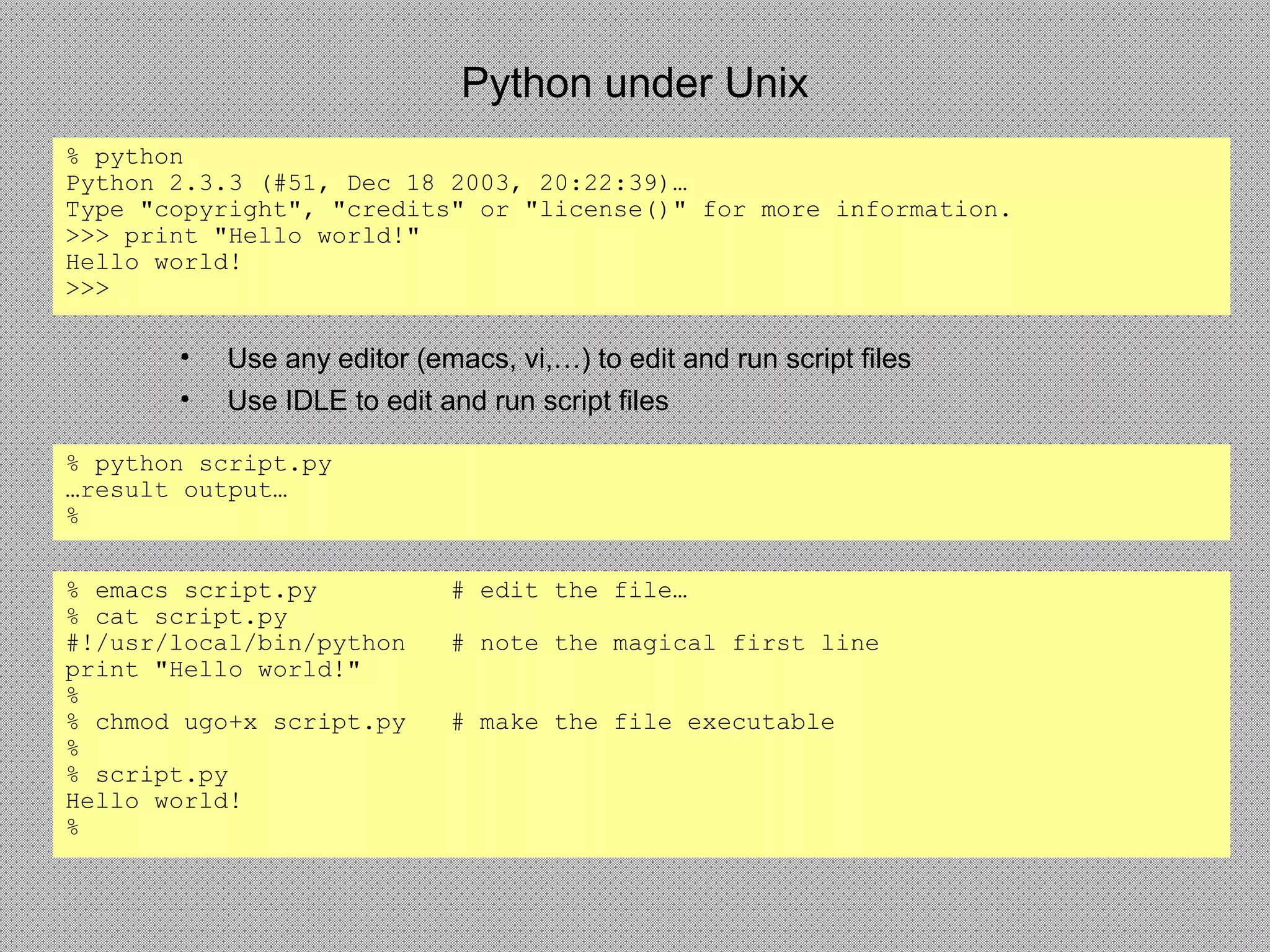Click the '% python script.py' line

(x=200, y=464)
